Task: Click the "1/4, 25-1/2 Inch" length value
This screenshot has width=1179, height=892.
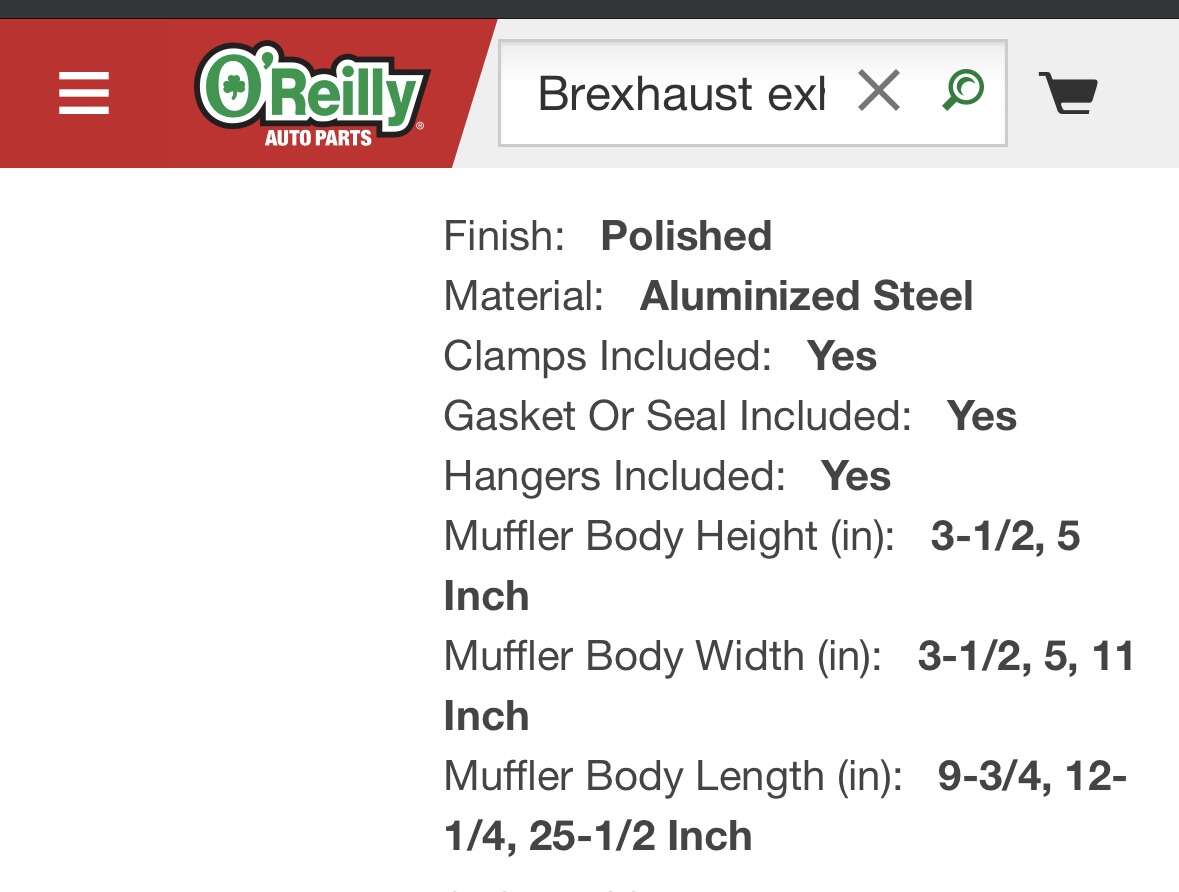Action: pyautogui.click(x=597, y=837)
